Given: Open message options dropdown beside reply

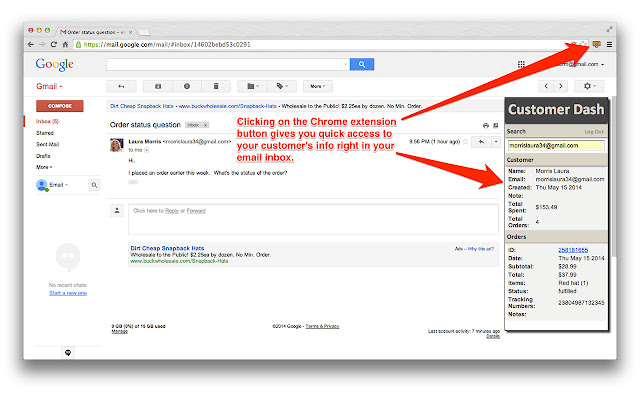Looking at the screenshot, I should [496, 142].
